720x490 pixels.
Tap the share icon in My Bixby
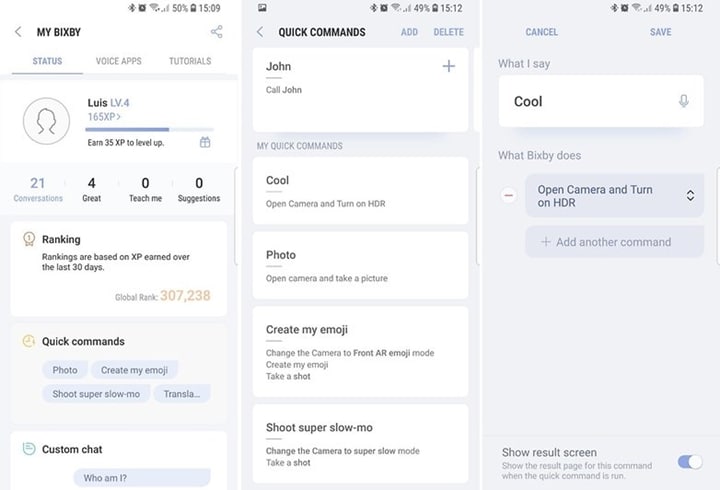(217, 32)
